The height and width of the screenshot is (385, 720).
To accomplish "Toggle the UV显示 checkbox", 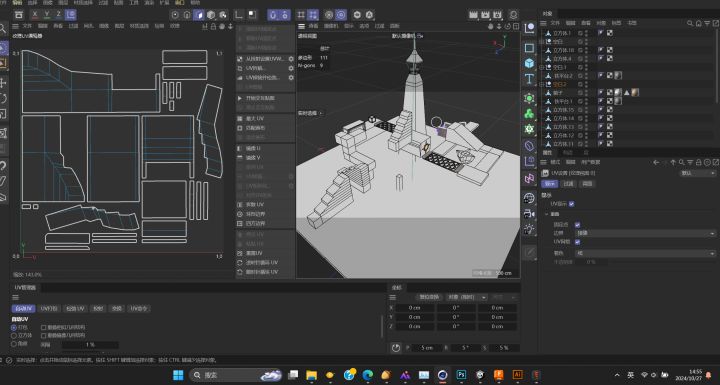I will click(571, 204).
